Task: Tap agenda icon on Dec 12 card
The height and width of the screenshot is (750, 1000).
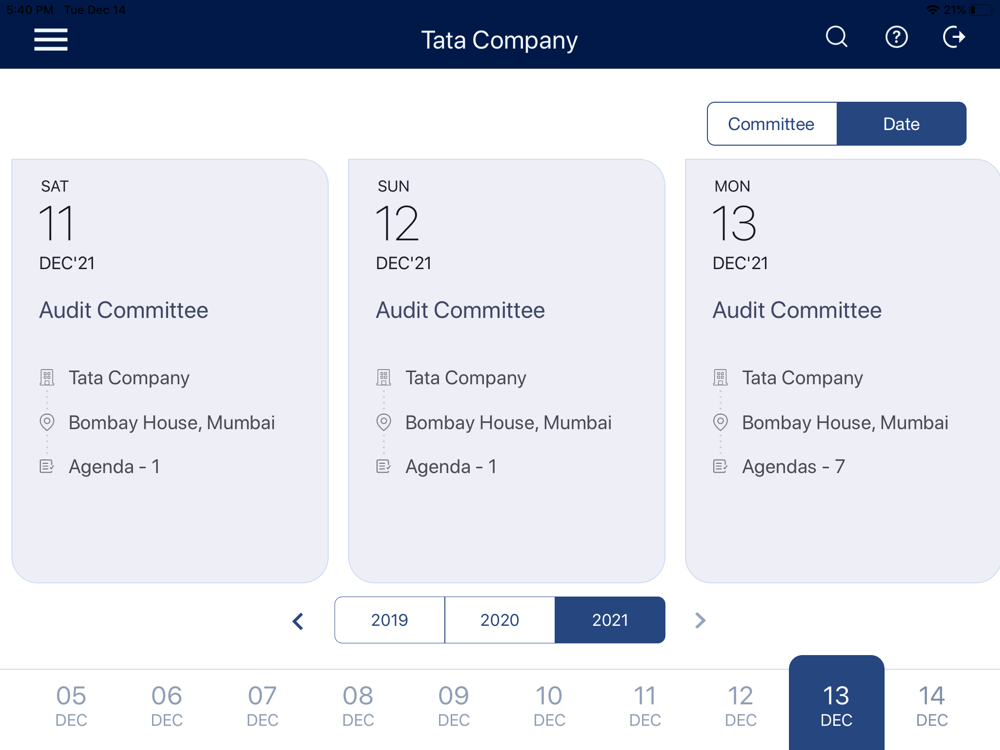Action: pyautogui.click(x=383, y=466)
